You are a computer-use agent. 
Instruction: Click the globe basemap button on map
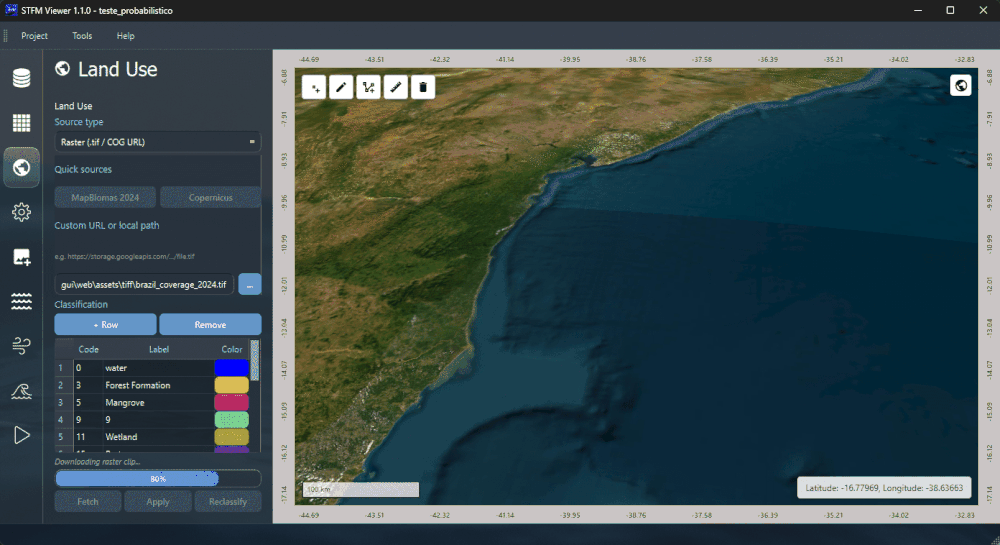(x=960, y=85)
